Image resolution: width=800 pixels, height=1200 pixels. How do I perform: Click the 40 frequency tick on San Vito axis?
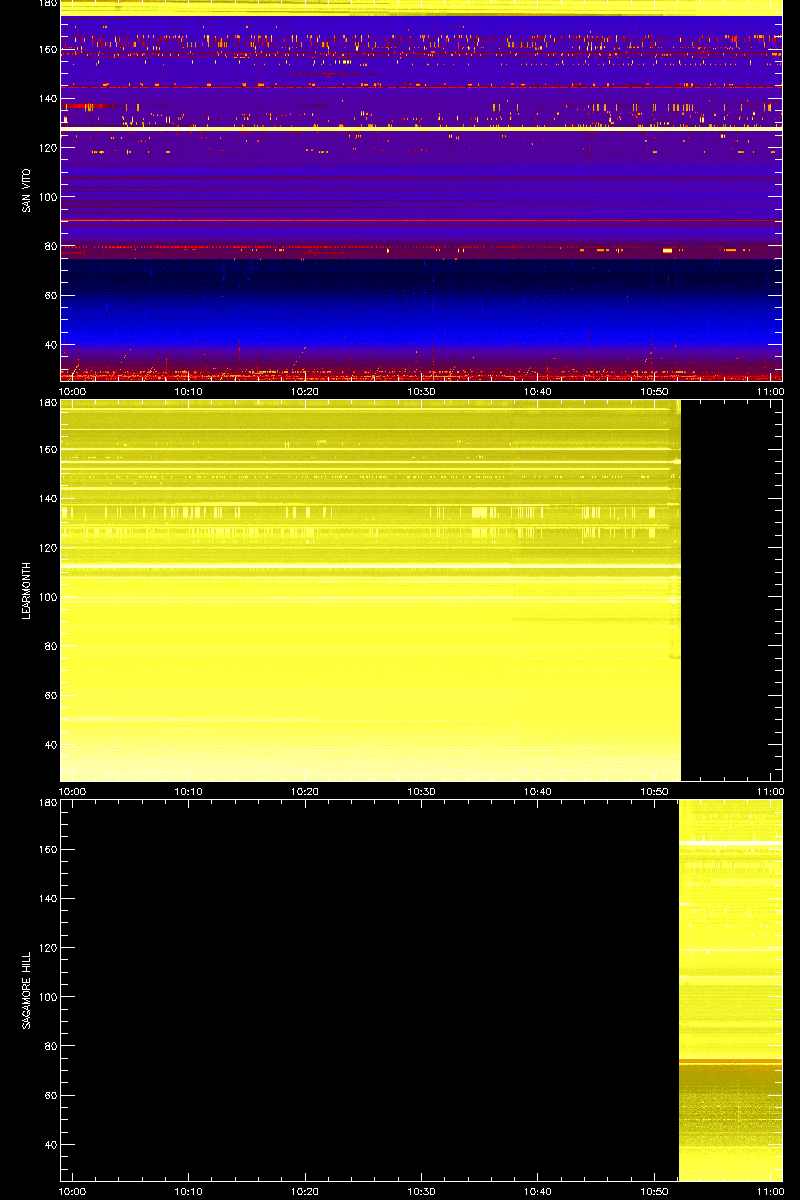(x=49, y=345)
